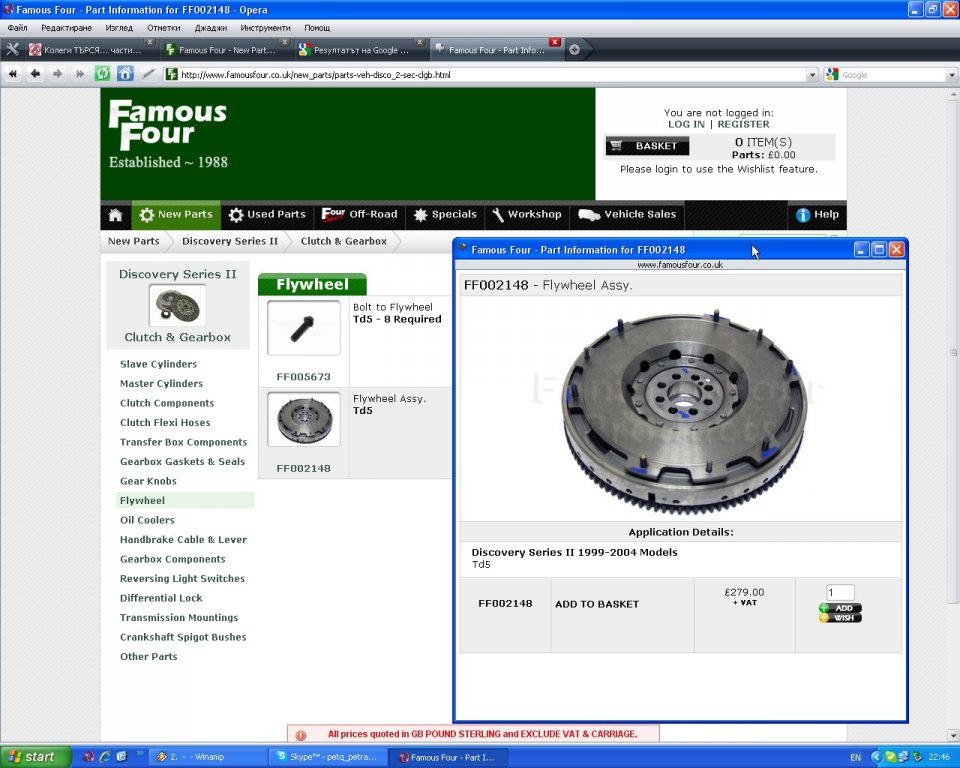Reload the page with green refresh icon
The image size is (960, 768).
coord(102,74)
